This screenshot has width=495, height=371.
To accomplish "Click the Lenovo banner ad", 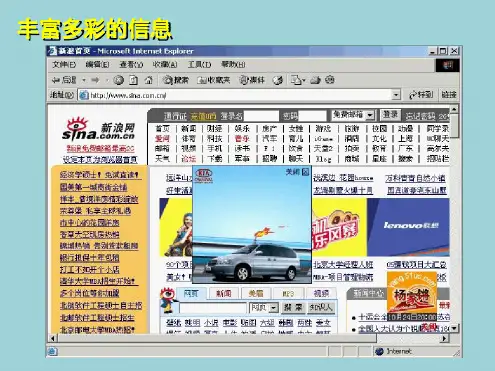I will click(x=408, y=227).
